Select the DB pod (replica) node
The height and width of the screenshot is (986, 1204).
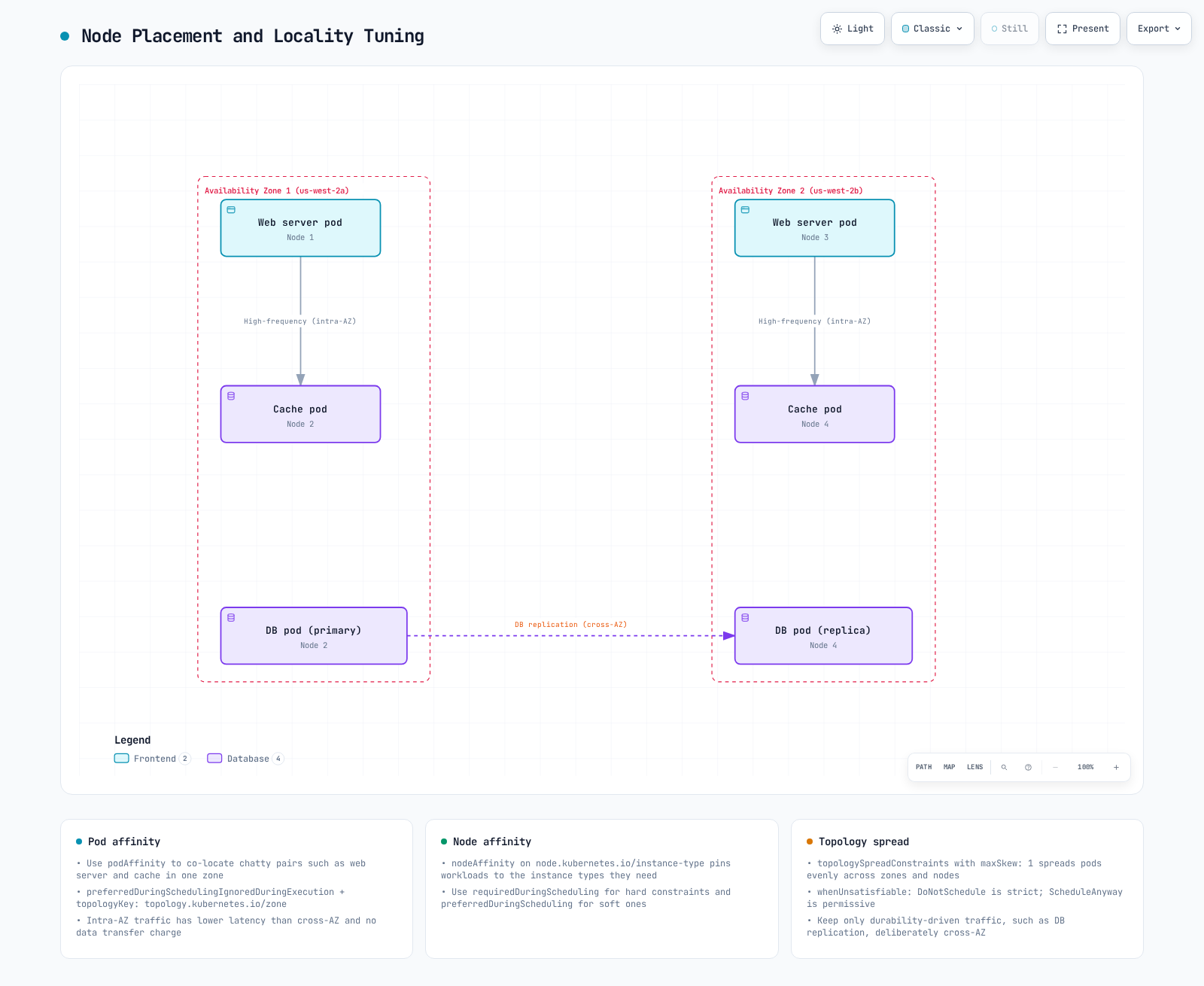pyautogui.click(x=823, y=636)
